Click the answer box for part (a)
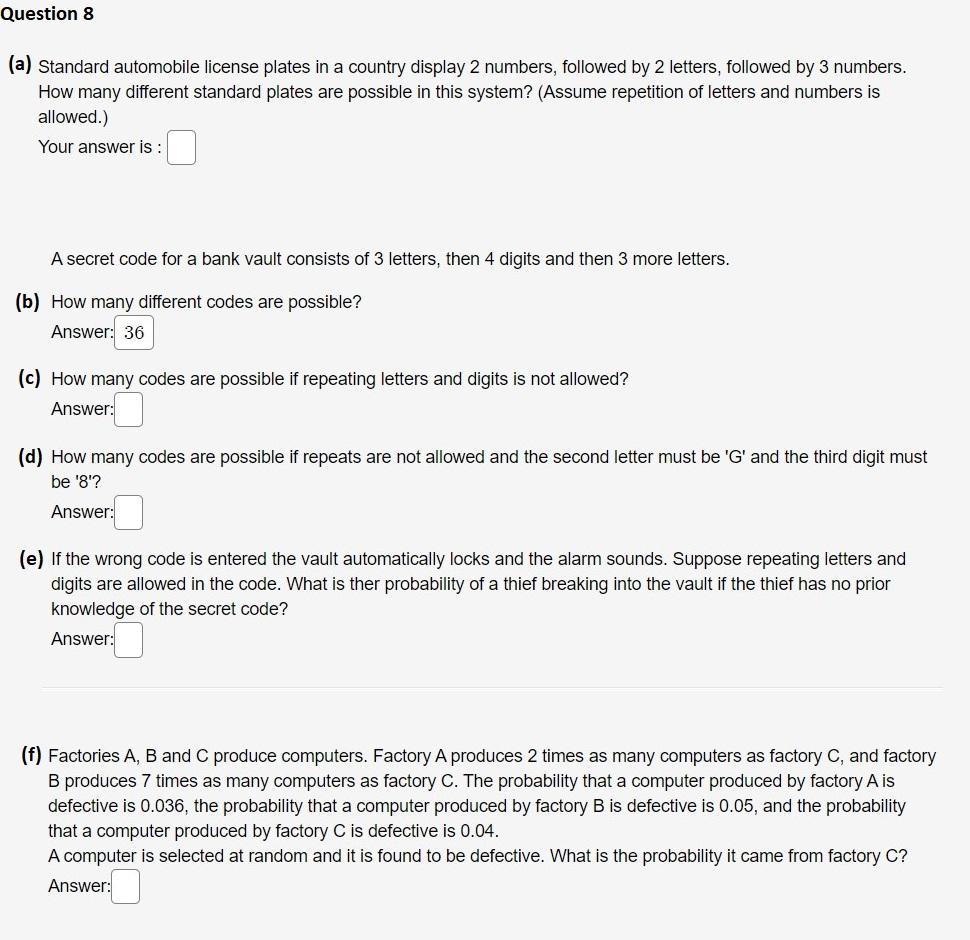 pyautogui.click(x=181, y=147)
